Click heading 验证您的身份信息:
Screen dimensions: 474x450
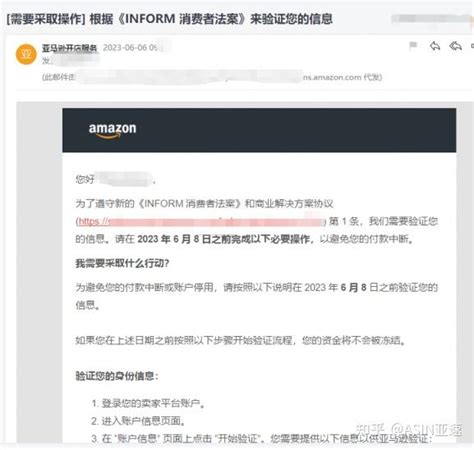117,376
